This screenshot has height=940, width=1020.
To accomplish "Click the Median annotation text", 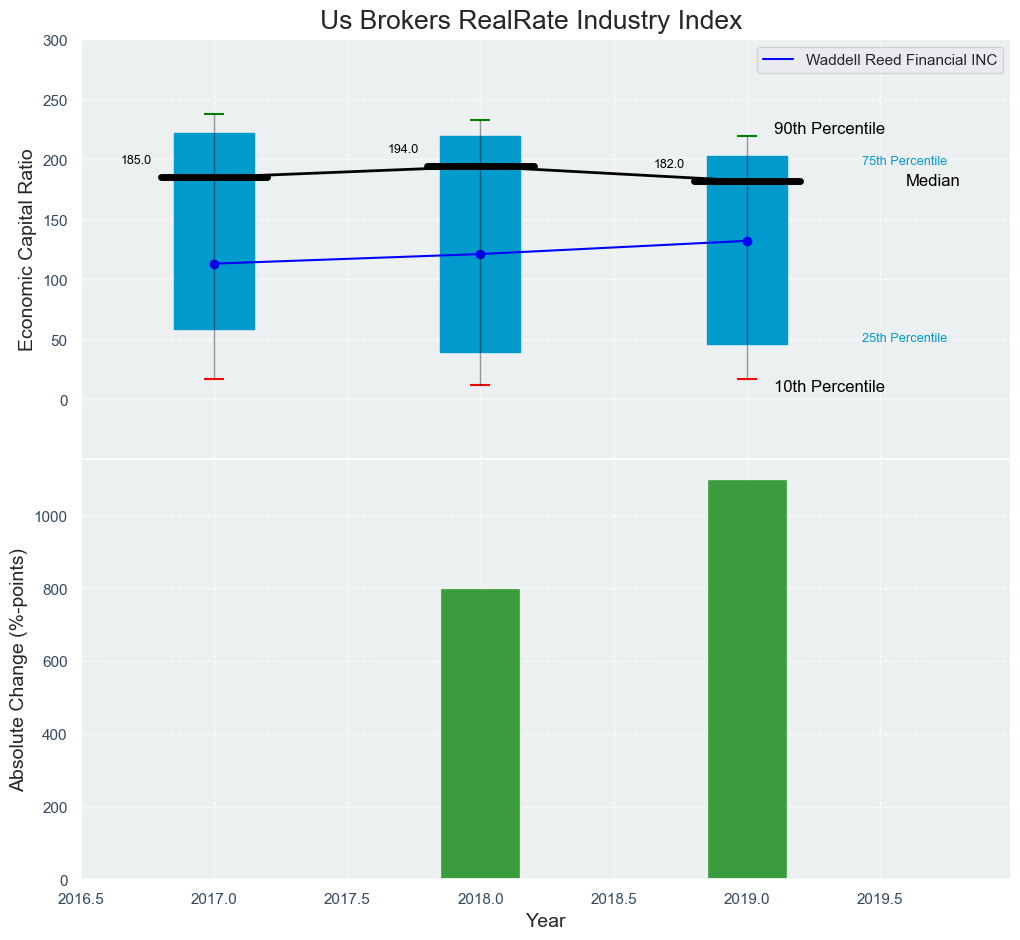I will 932,181.
